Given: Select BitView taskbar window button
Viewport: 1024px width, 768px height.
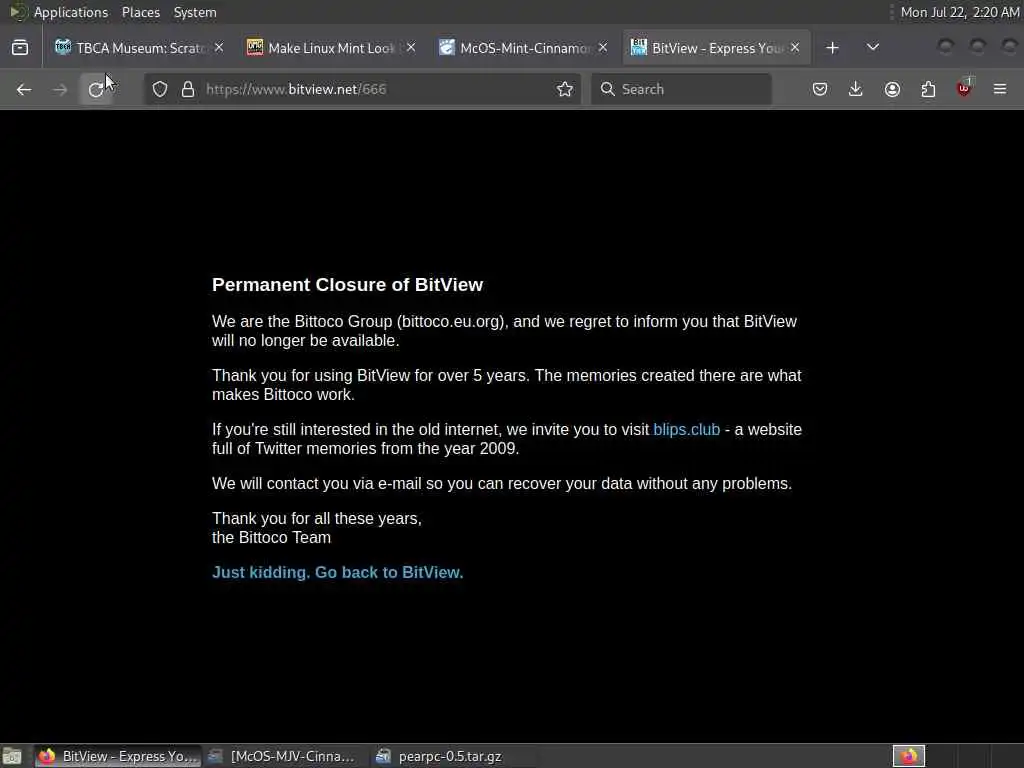Looking at the screenshot, I should coord(118,756).
